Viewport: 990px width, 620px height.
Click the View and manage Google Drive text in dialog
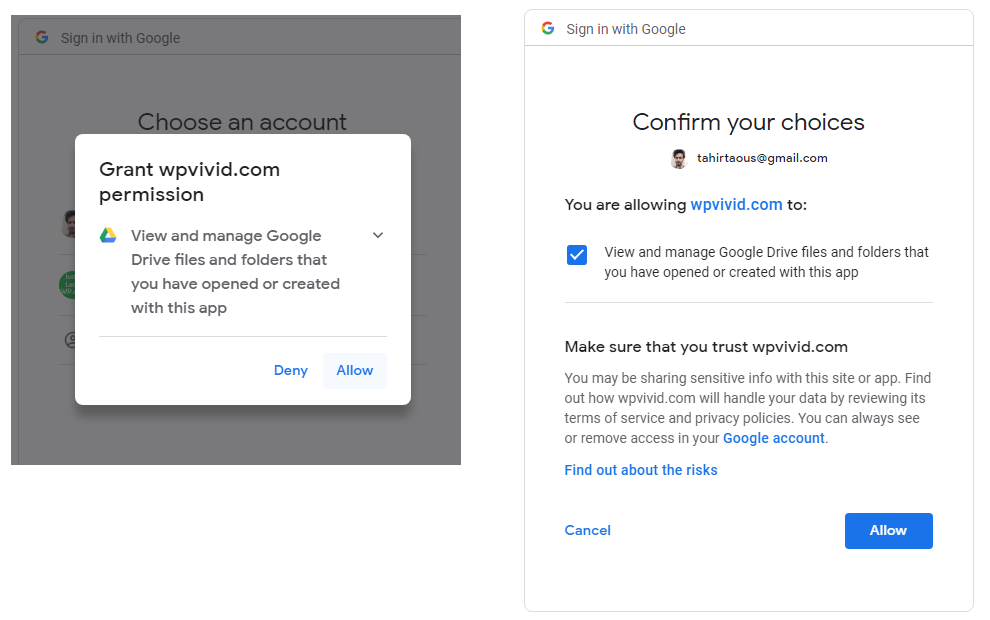point(235,271)
